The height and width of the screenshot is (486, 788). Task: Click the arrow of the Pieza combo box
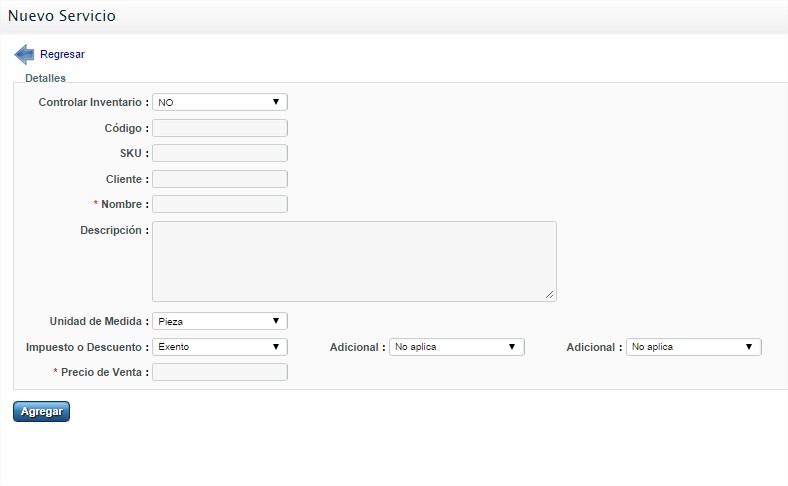276,321
